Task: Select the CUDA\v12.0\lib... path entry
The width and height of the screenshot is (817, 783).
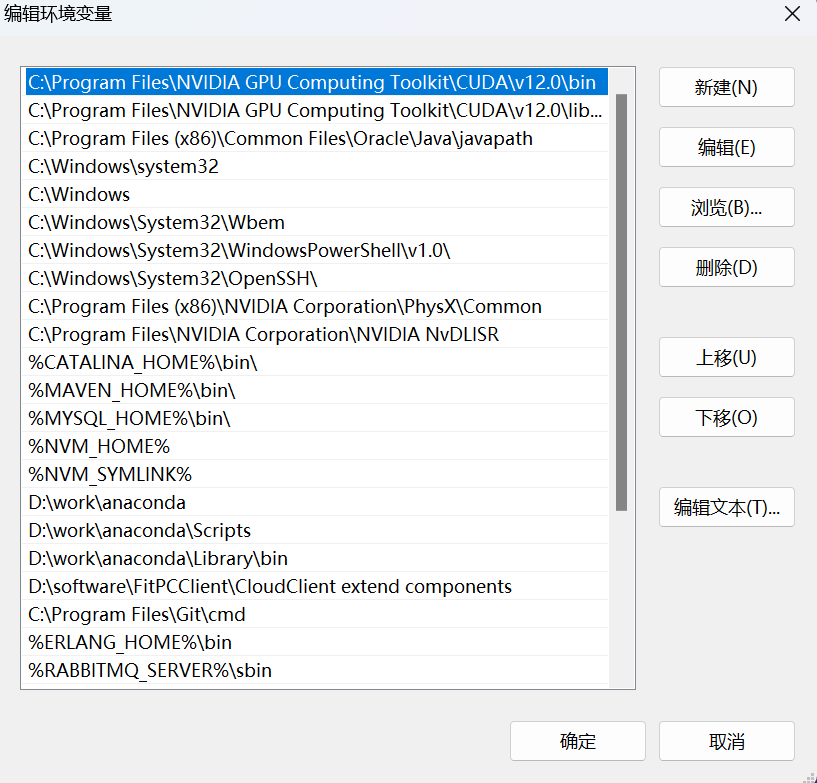Action: coord(317,110)
